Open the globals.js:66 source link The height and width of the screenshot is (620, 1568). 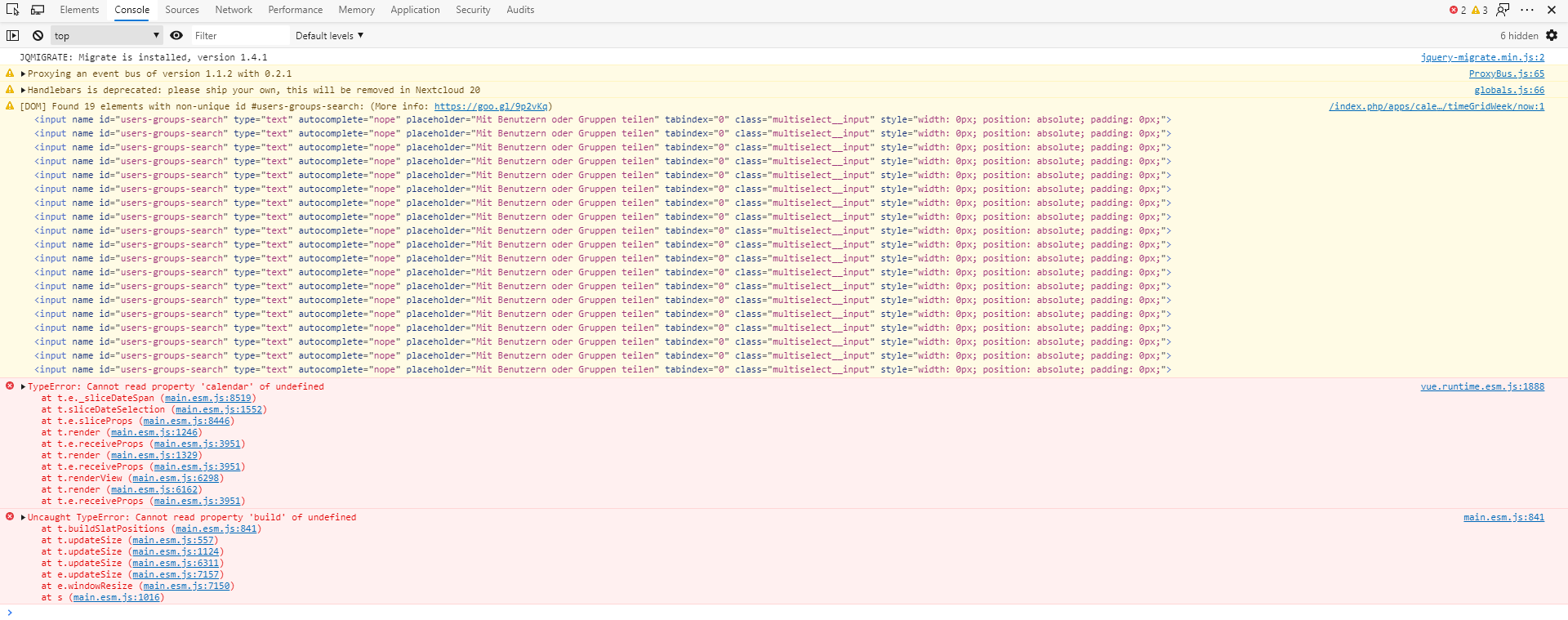point(1509,90)
